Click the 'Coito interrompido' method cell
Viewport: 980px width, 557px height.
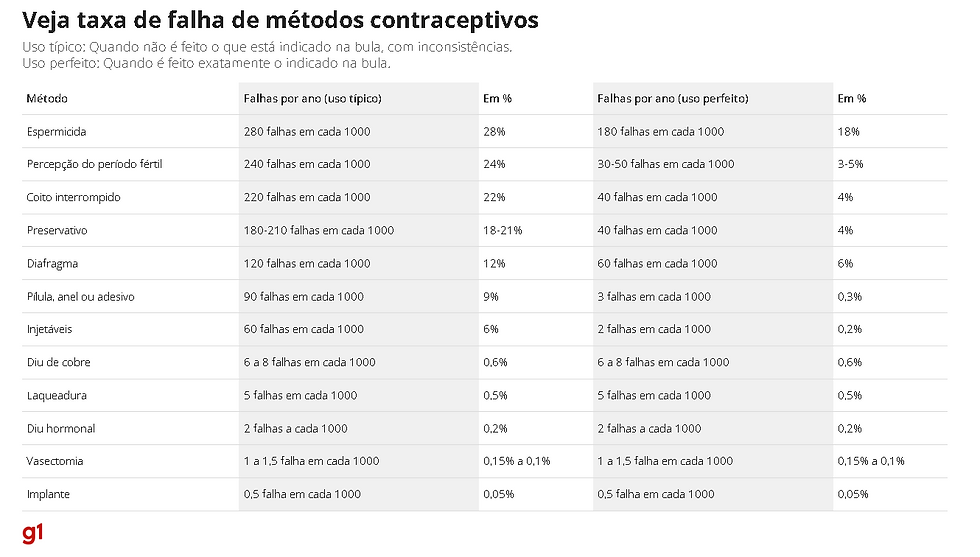73,197
